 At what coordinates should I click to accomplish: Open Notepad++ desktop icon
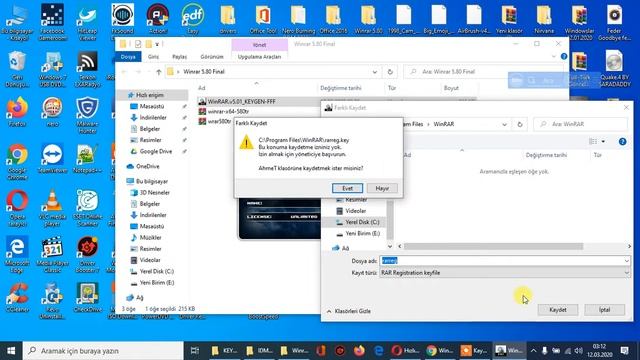[x=87, y=158]
